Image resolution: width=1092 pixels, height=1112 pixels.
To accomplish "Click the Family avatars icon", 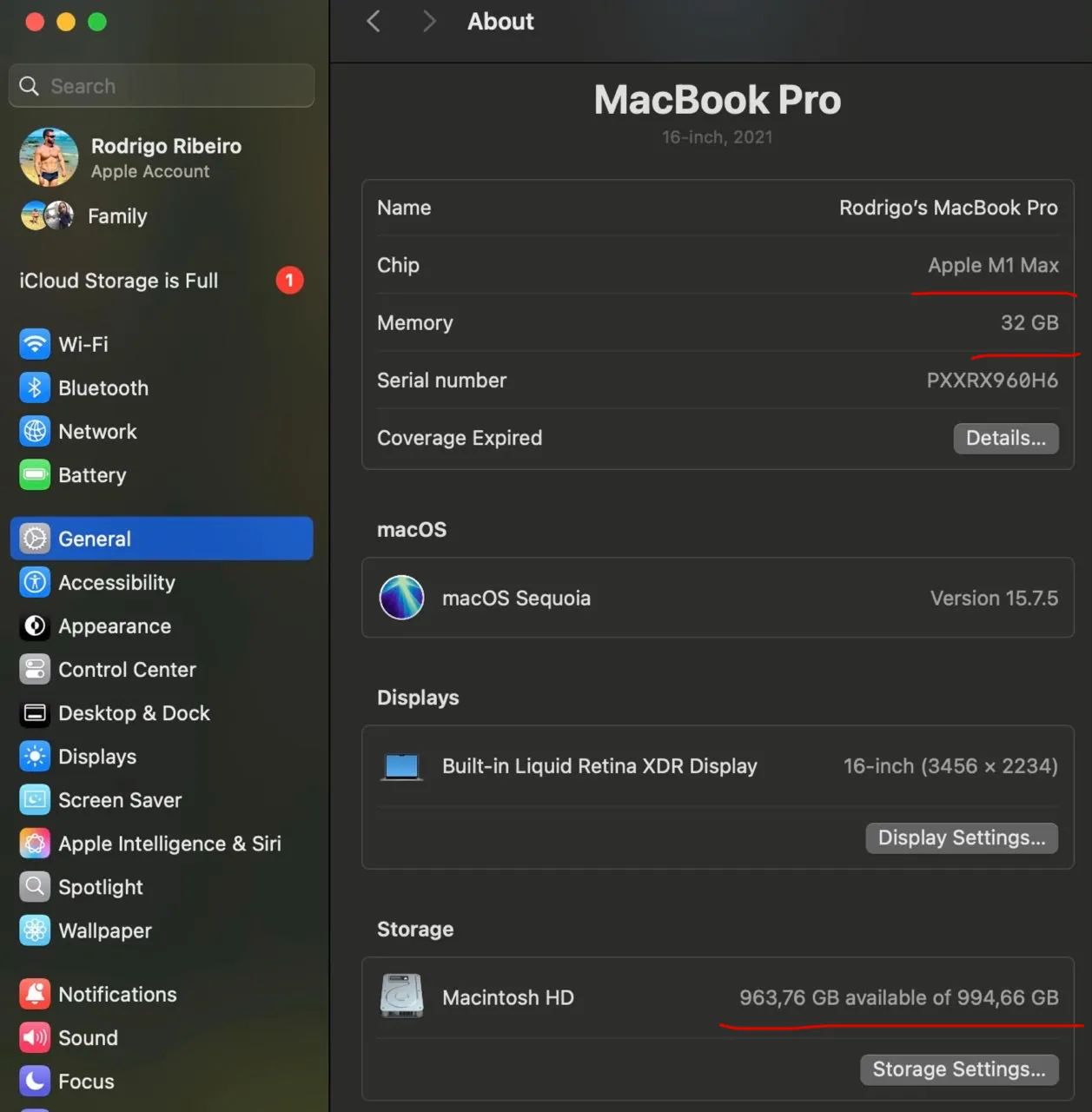I will tap(47, 215).
